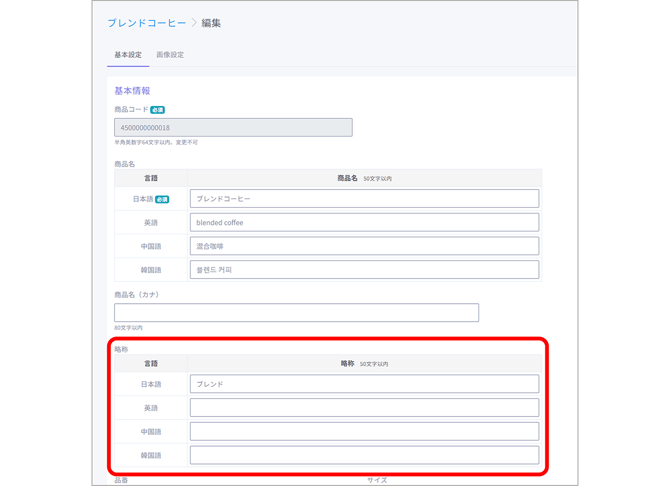This screenshot has height=486, width=670.
Task: Click the 商品名（カナ）field label
Action: 136,295
